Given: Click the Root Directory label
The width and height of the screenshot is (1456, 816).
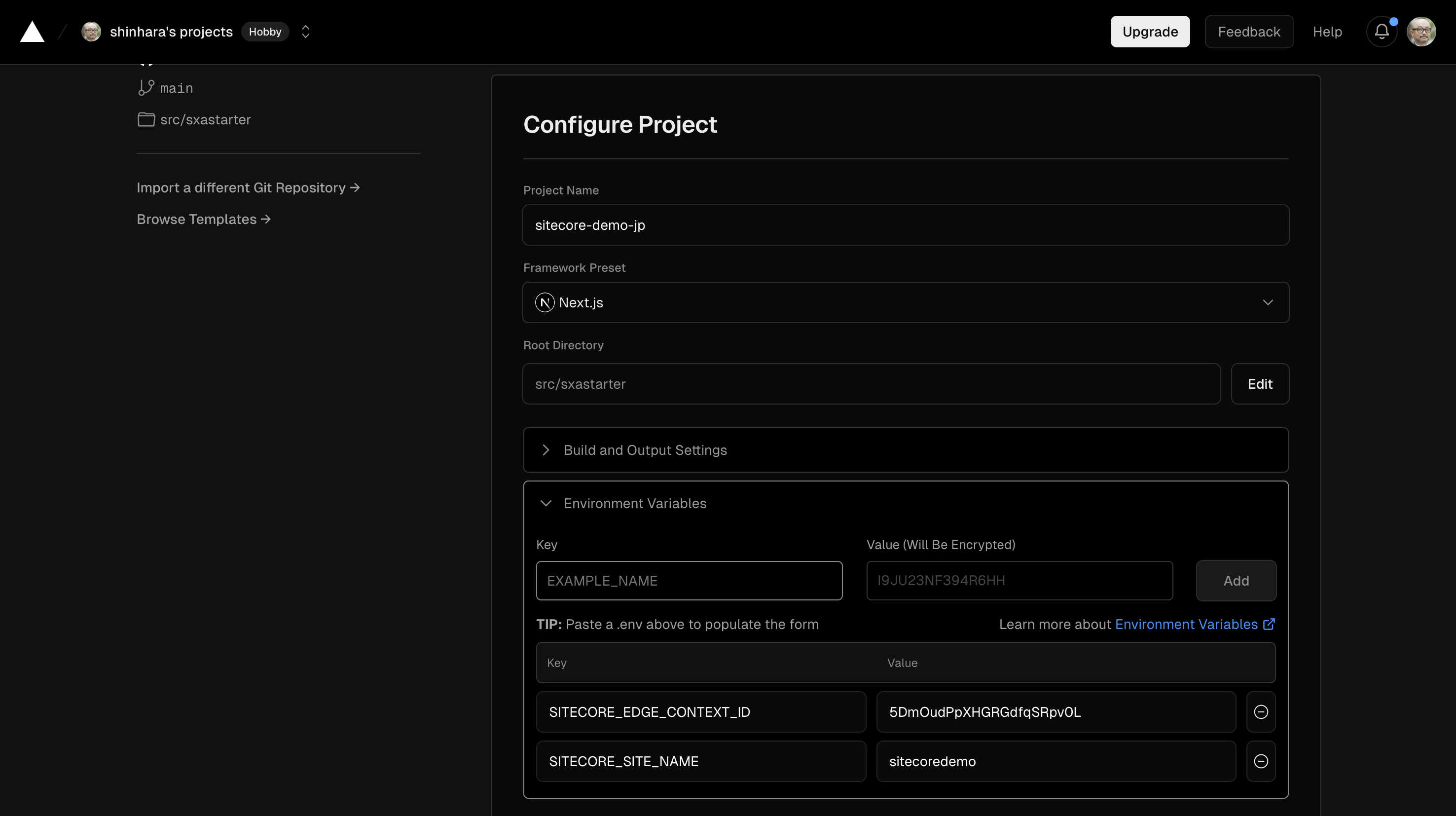Looking at the screenshot, I should coord(563,345).
